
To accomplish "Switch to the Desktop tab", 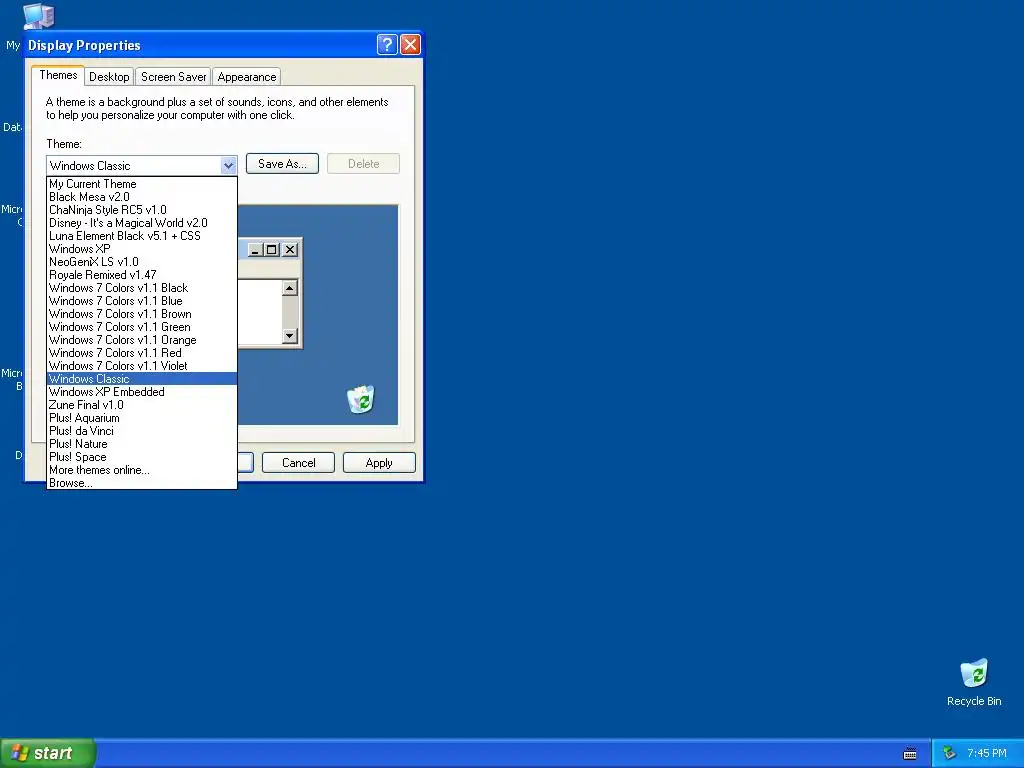I will pyautogui.click(x=109, y=76).
